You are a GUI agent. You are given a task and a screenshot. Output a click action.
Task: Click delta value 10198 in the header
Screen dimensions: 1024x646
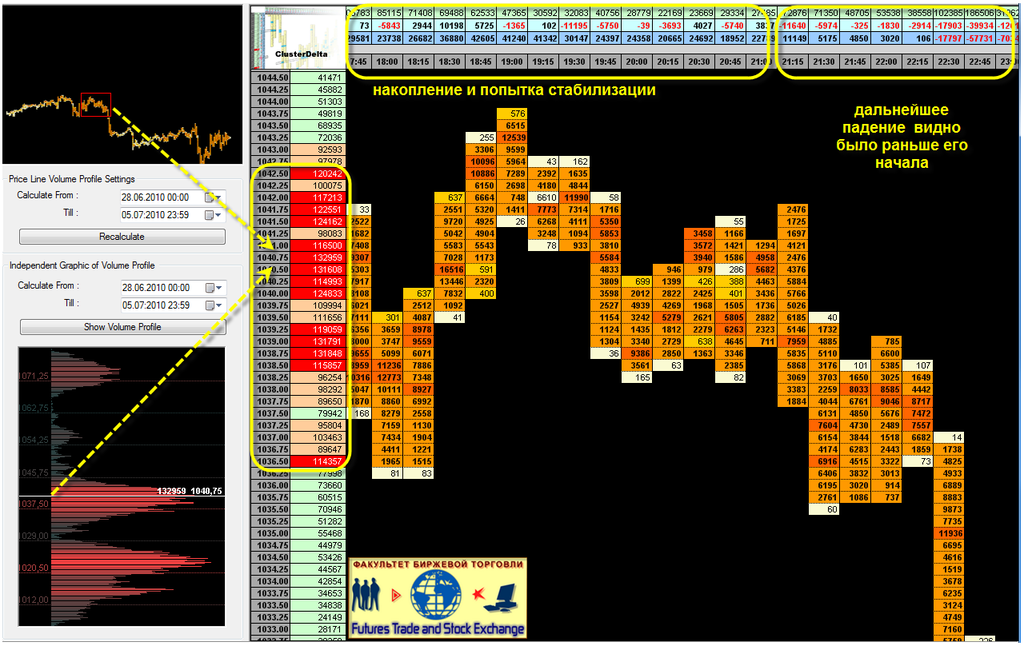pyautogui.click(x=450, y=26)
